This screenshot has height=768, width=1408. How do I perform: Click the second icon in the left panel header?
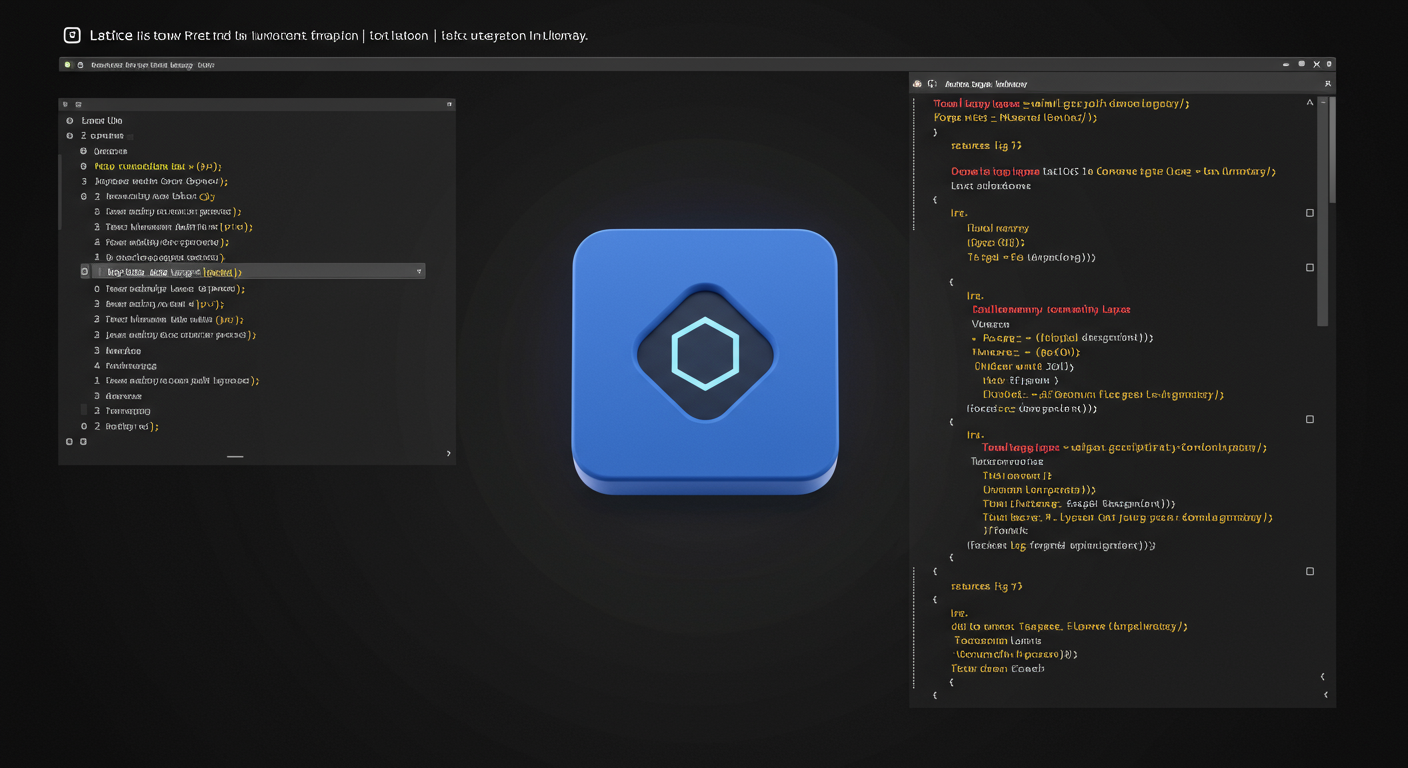click(78, 104)
